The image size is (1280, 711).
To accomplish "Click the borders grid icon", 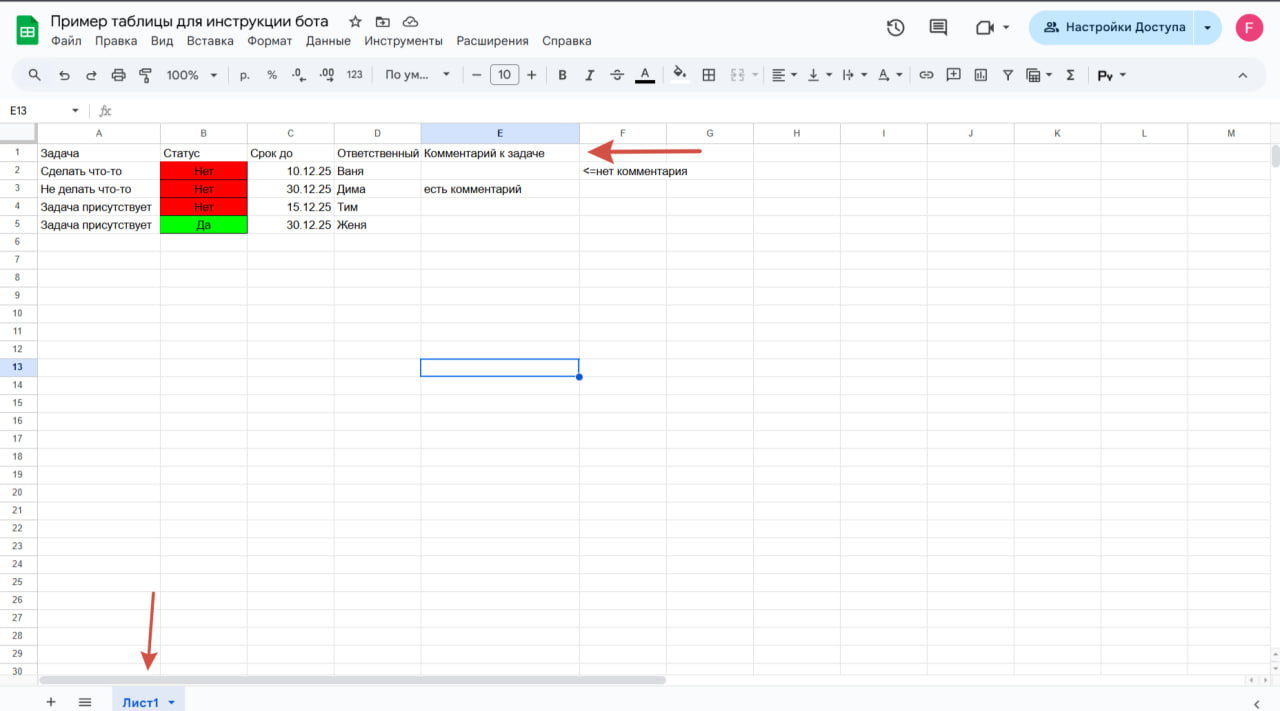I will (x=709, y=75).
